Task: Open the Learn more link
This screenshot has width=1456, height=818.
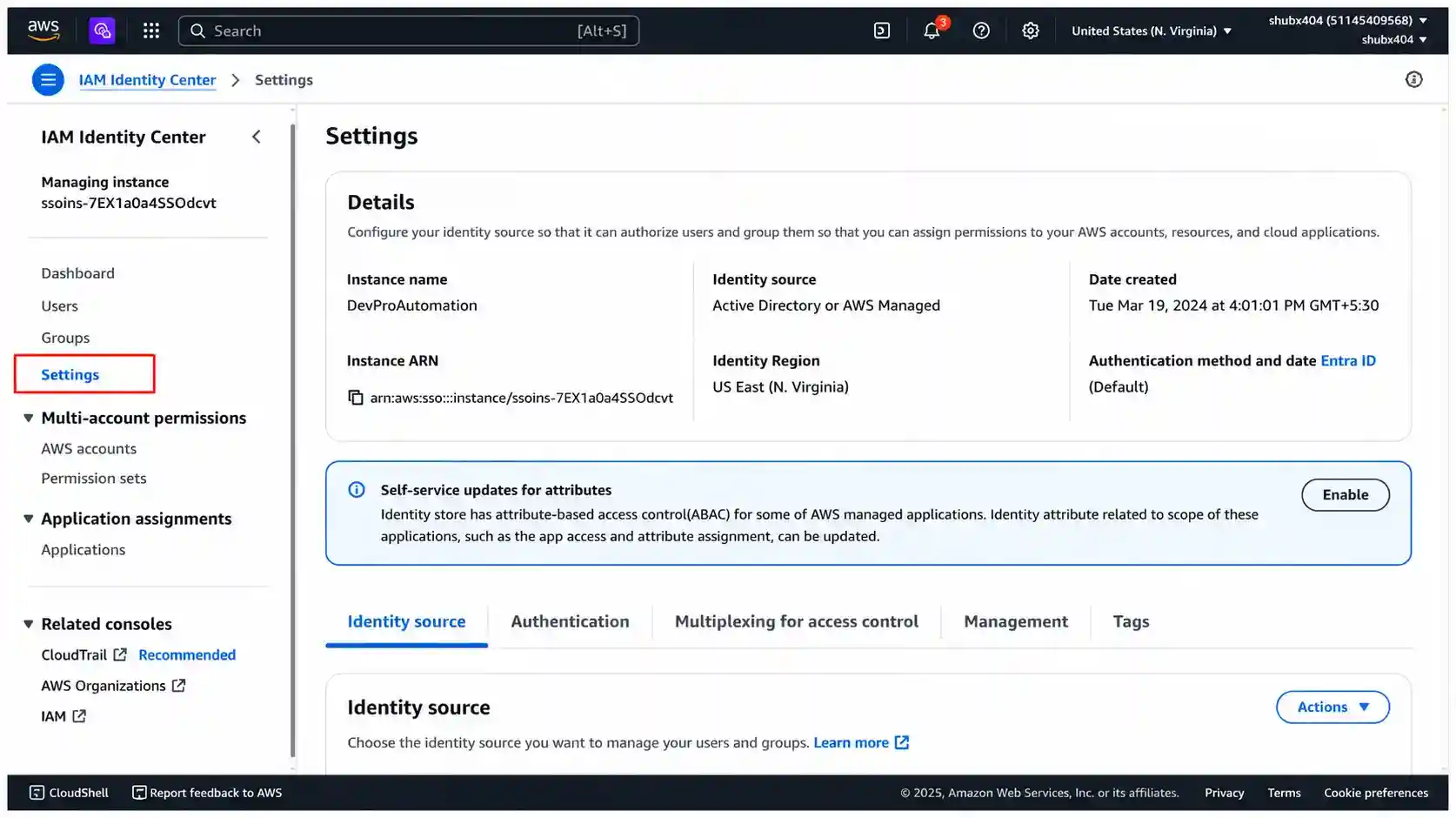Action: (x=851, y=742)
